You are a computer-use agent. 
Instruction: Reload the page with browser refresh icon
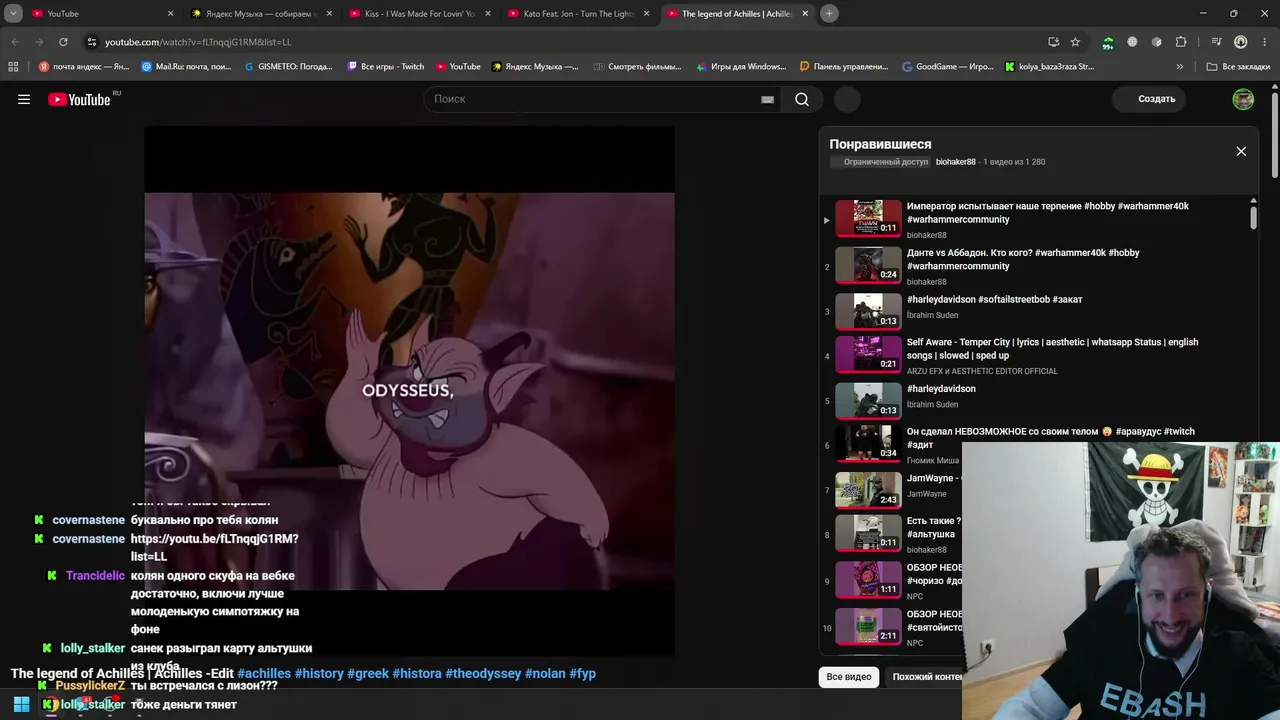[x=63, y=42]
